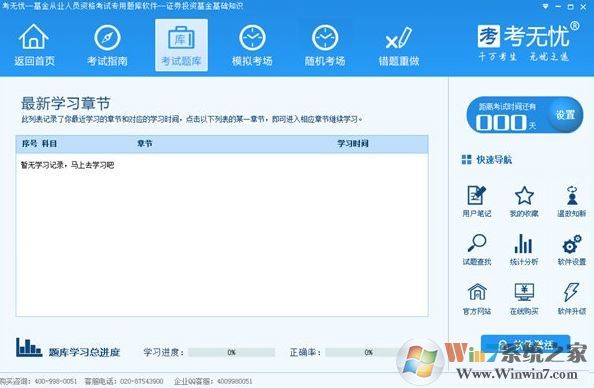
Task: Click the 最新学习章节 heading
Action: [66, 103]
